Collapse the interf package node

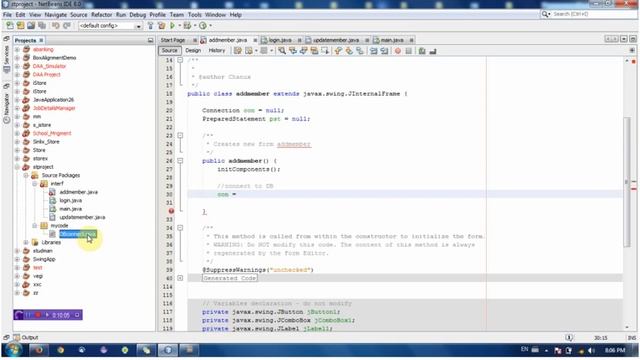[35, 184]
